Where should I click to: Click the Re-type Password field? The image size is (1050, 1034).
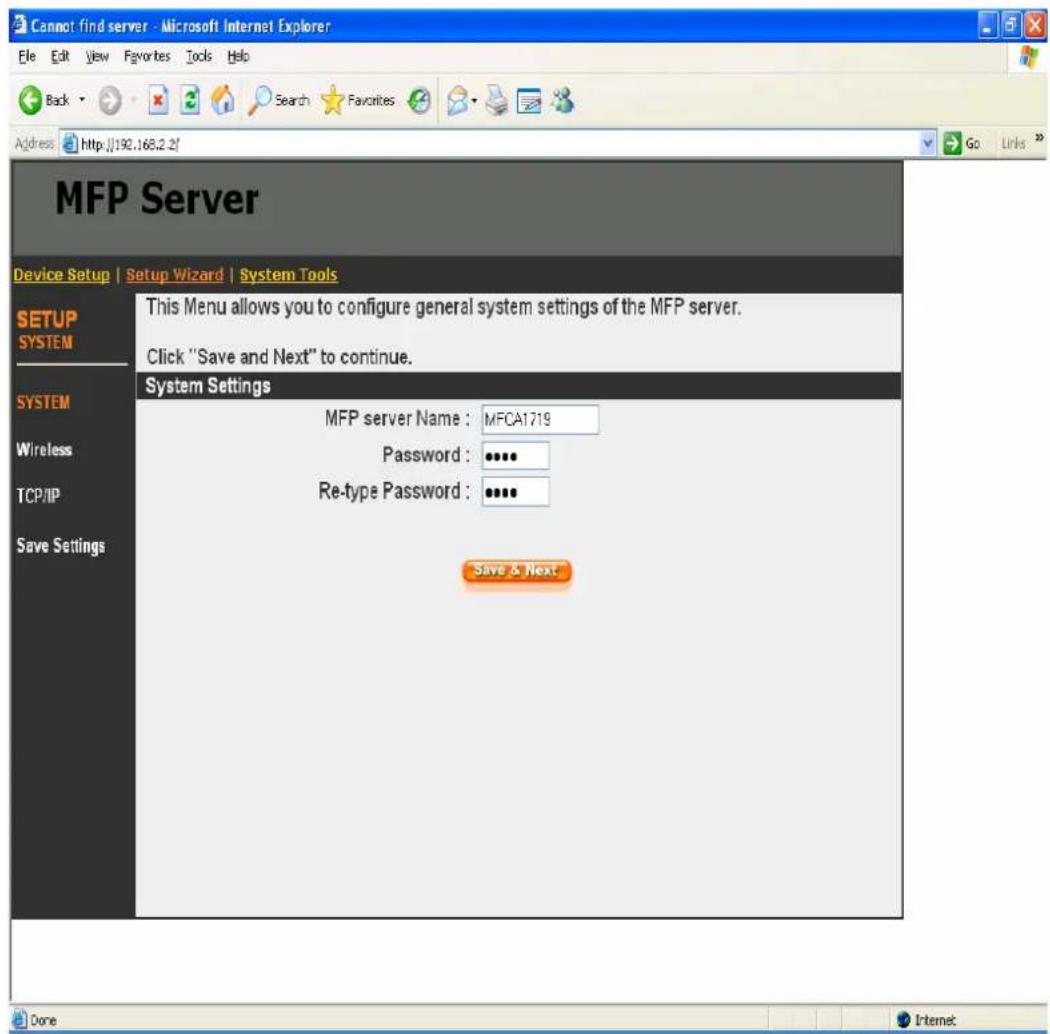point(515,492)
